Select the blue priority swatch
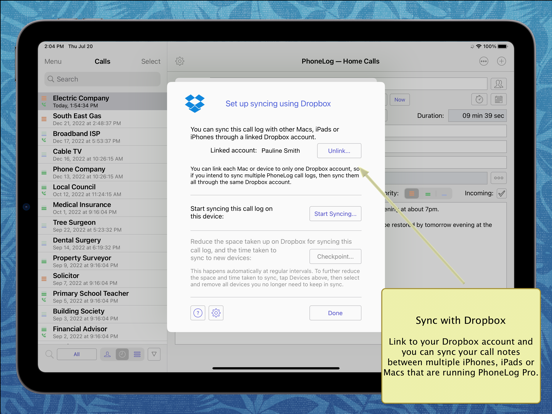The width and height of the screenshot is (552, 414). pos(444,194)
